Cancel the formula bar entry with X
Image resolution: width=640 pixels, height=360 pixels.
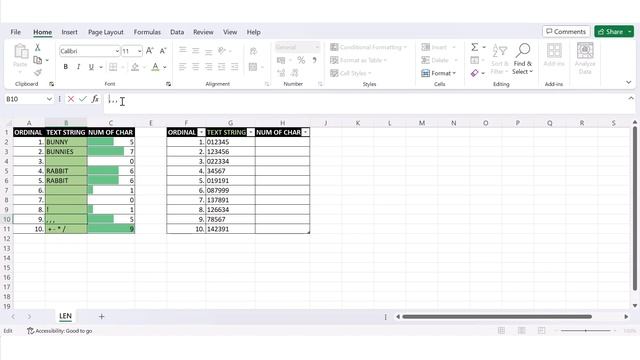tap(71, 99)
